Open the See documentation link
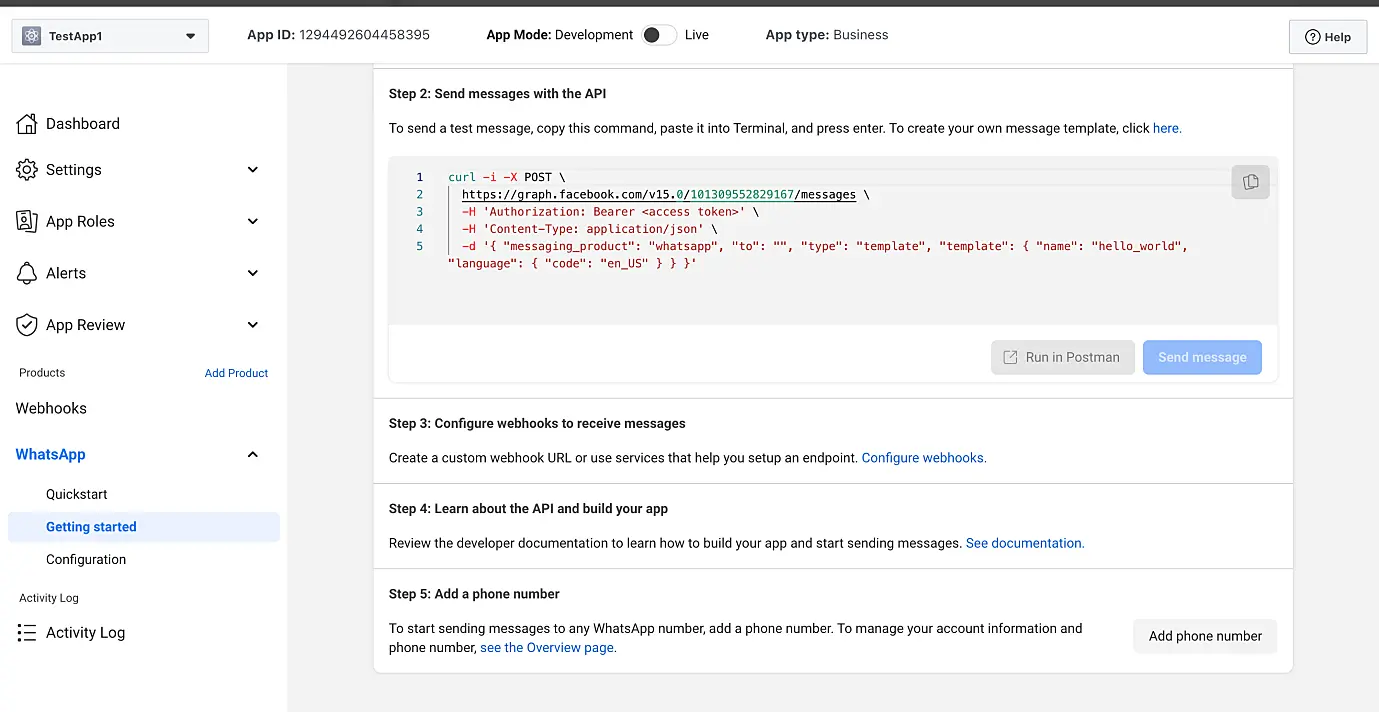This screenshot has height=712, width=1379. [1024, 543]
